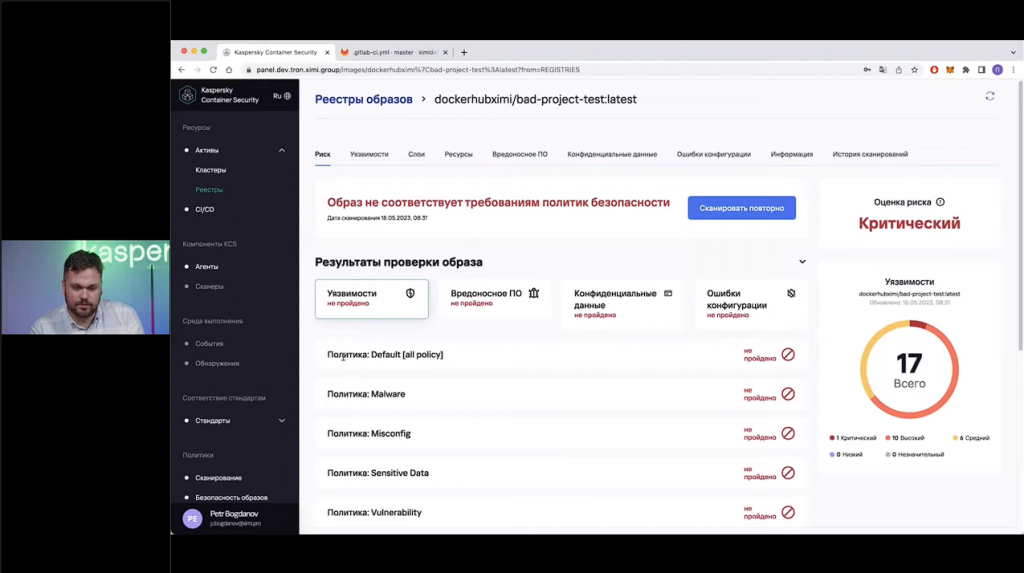Viewport: 1024px width, 573px height.
Task: Open Сканирование in the sidebar
Action: click(218, 478)
